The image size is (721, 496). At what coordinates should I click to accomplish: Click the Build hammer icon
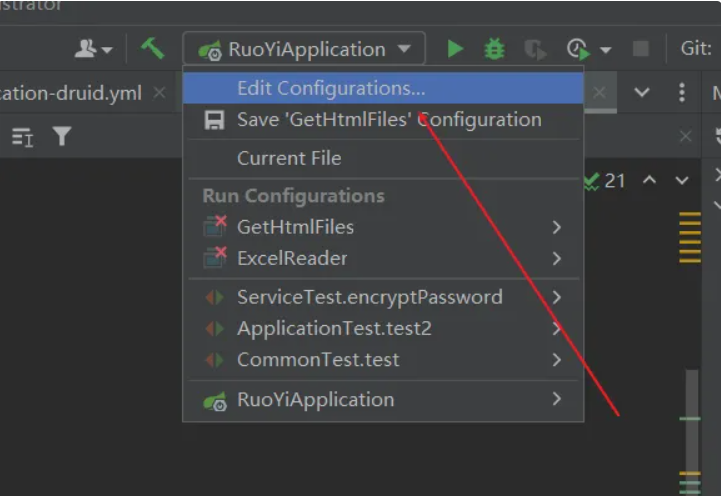pyautogui.click(x=152, y=48)
